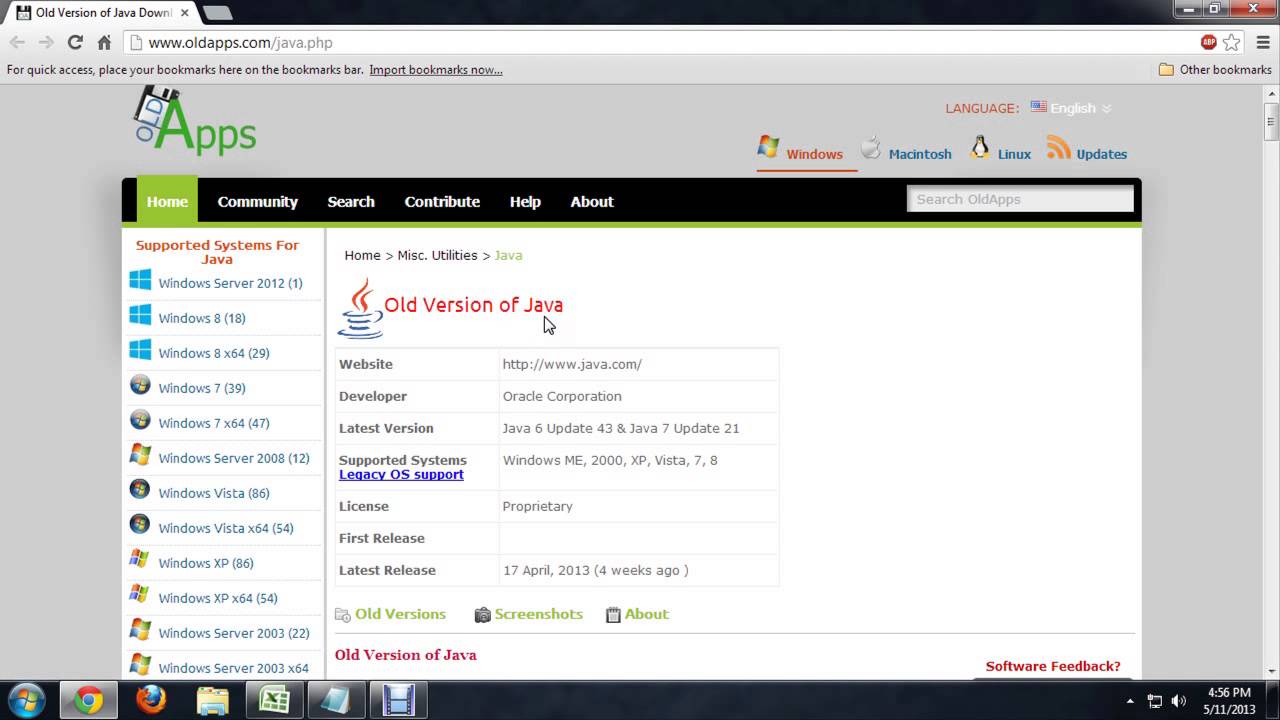The image size is (1280, 720).
Task: Open Firefox from the taskbar
Action: click(x=151, y=700)
